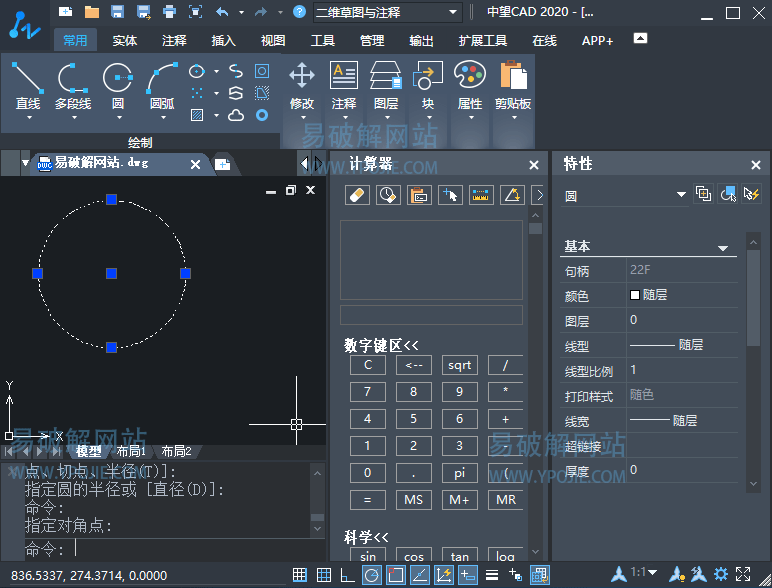This screenshot has width=772, height=588.
Task: Click the 颜色 white color swatch
Action: tap(635, 295)
